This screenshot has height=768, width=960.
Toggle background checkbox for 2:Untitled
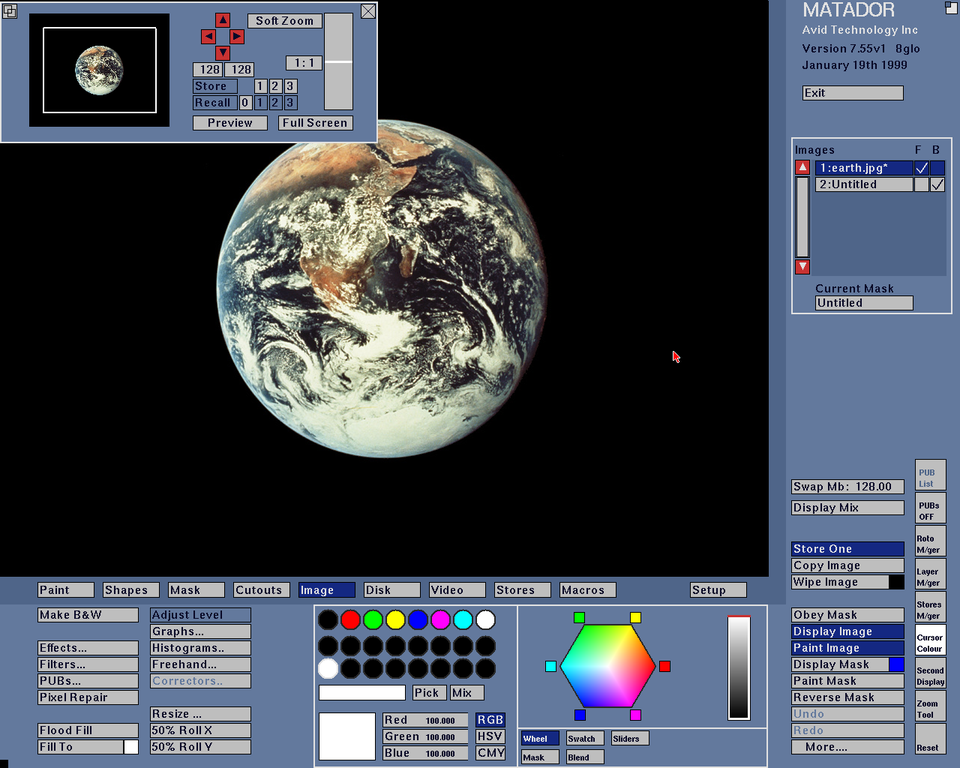click(x=937, y=185)
